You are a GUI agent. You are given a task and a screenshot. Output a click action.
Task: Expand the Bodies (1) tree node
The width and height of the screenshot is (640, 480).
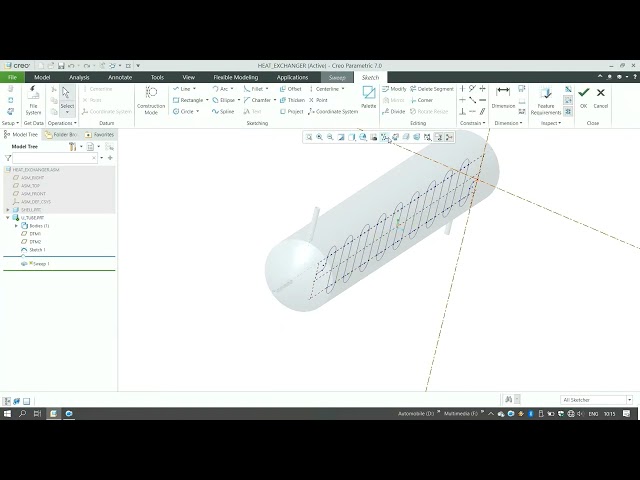16,226
